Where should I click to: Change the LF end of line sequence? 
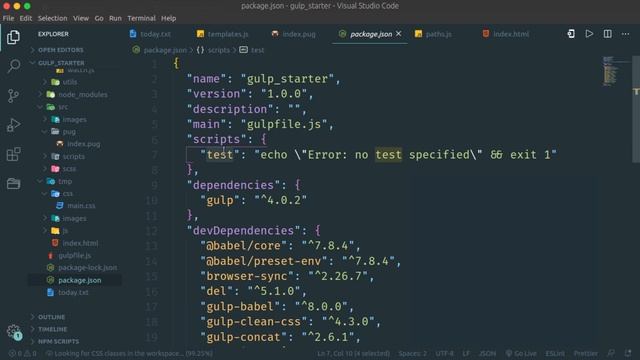tap(466, 353)
